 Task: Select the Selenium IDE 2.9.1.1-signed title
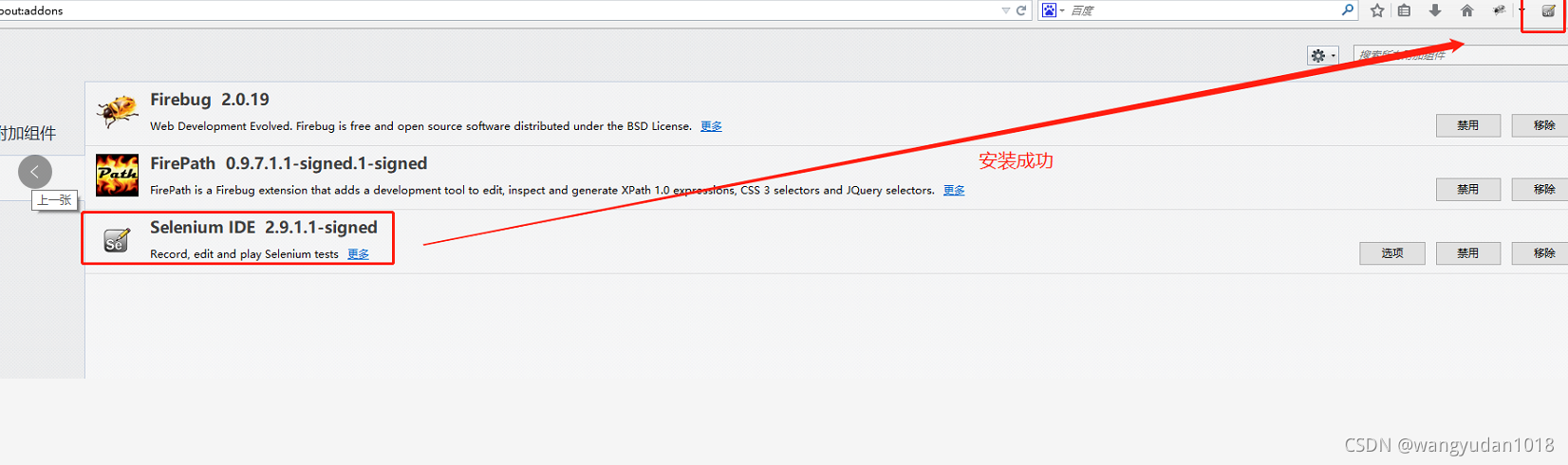[x=264, y=228]
